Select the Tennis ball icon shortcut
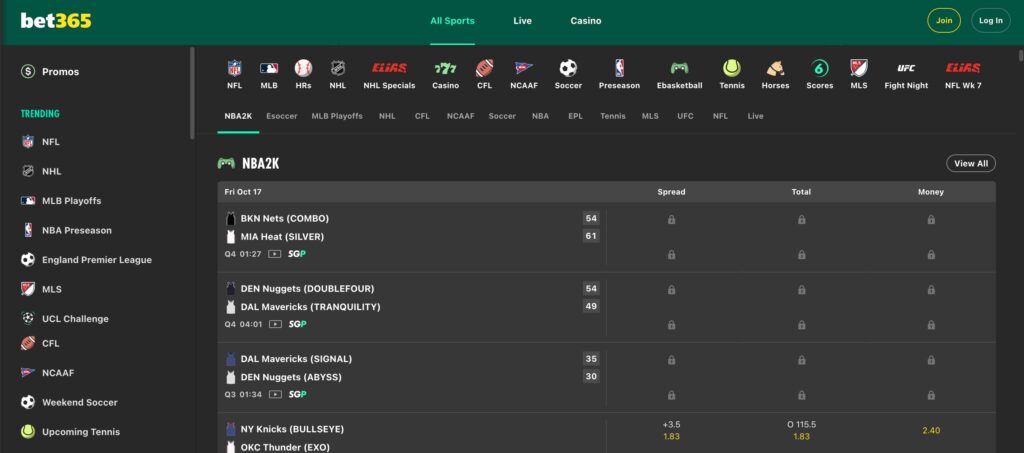The width and height of the screenshot is (1024, 453). click(x=732, y=69)
